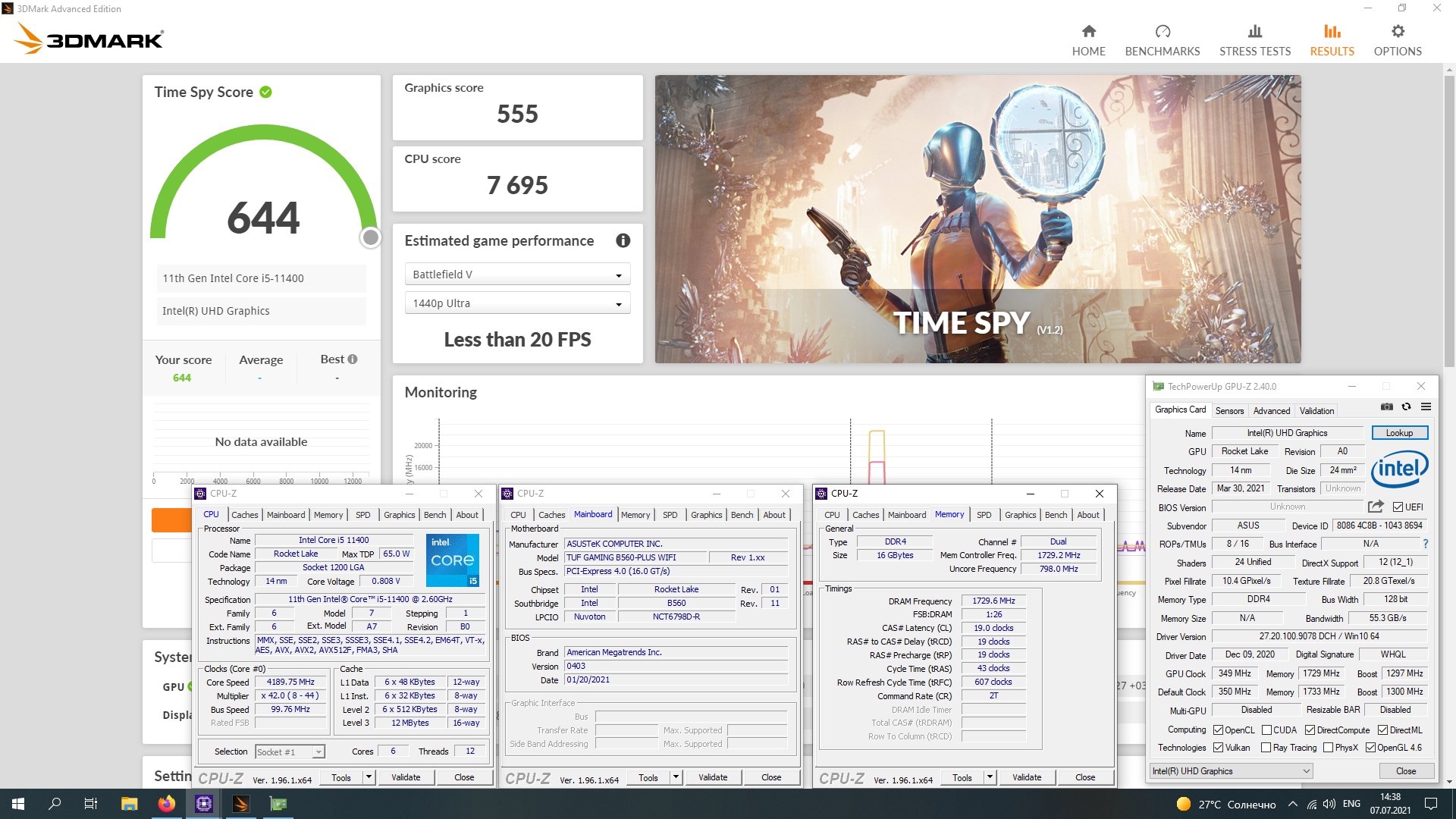Image resolution: width=1456 pixels, height=819 pixels.
Task: Toggle the OpenCL checkbox
Action: tap(1218, 730)
